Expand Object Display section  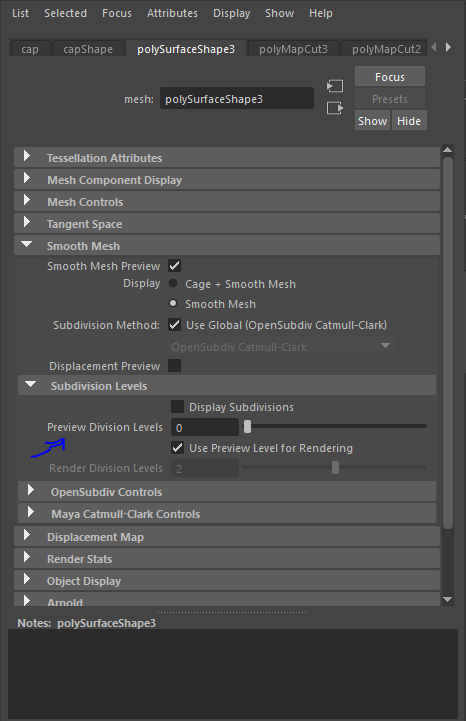click(227, 581)
